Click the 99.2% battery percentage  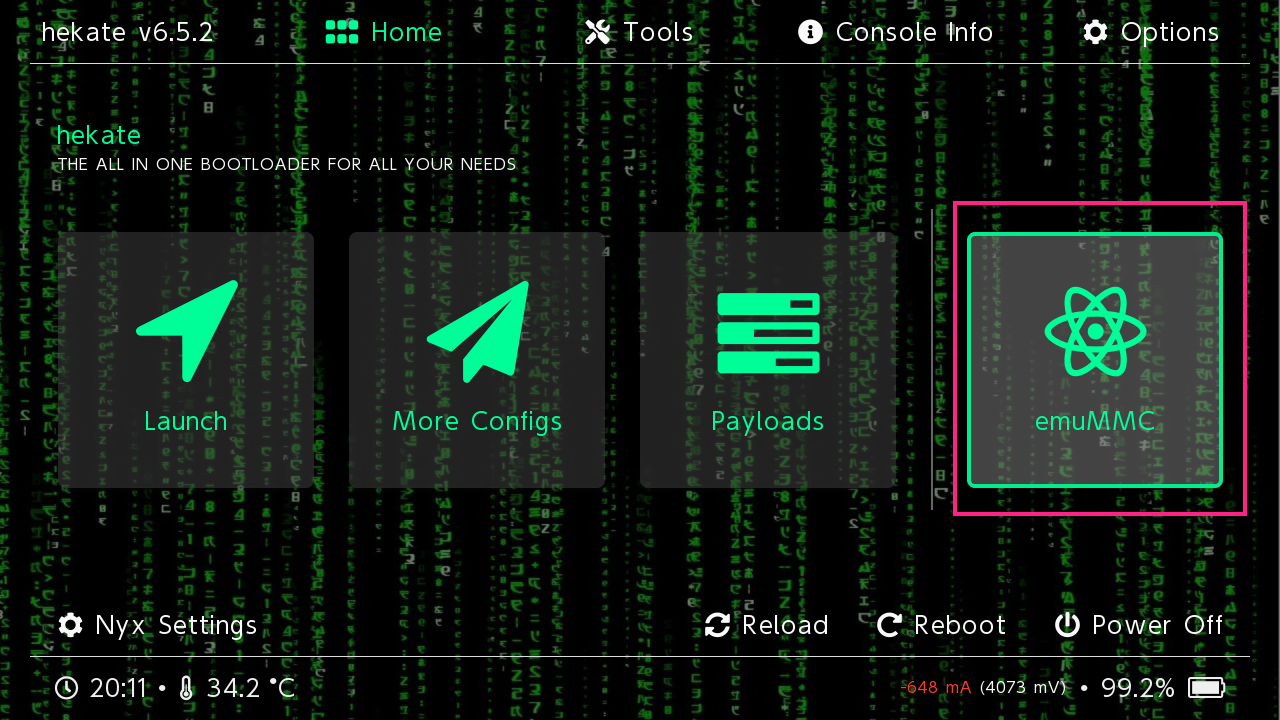(1138, 688)
